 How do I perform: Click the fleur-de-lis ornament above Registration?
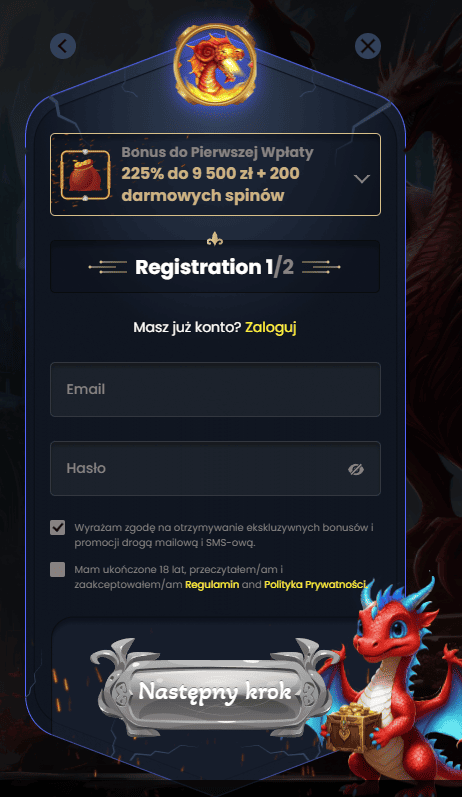[x=215, y=239]
